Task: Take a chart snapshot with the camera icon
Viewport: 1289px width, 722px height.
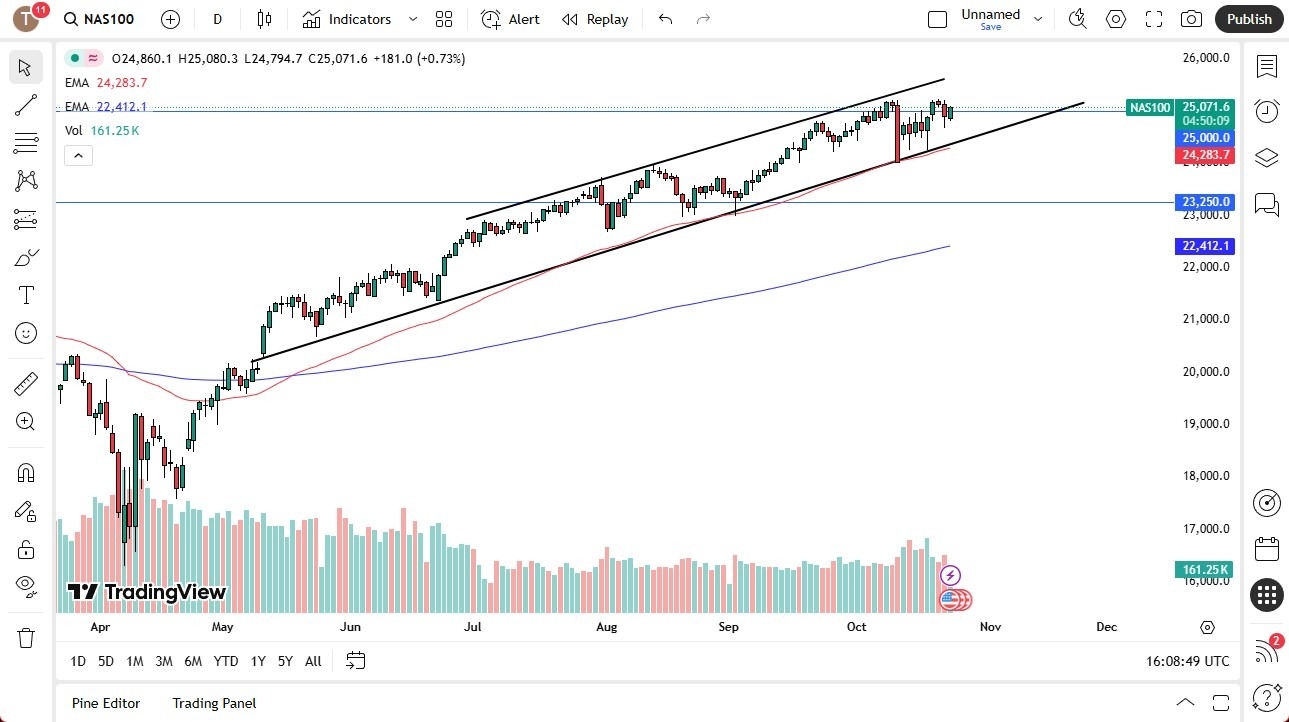Action: (x=1191, y=19)
